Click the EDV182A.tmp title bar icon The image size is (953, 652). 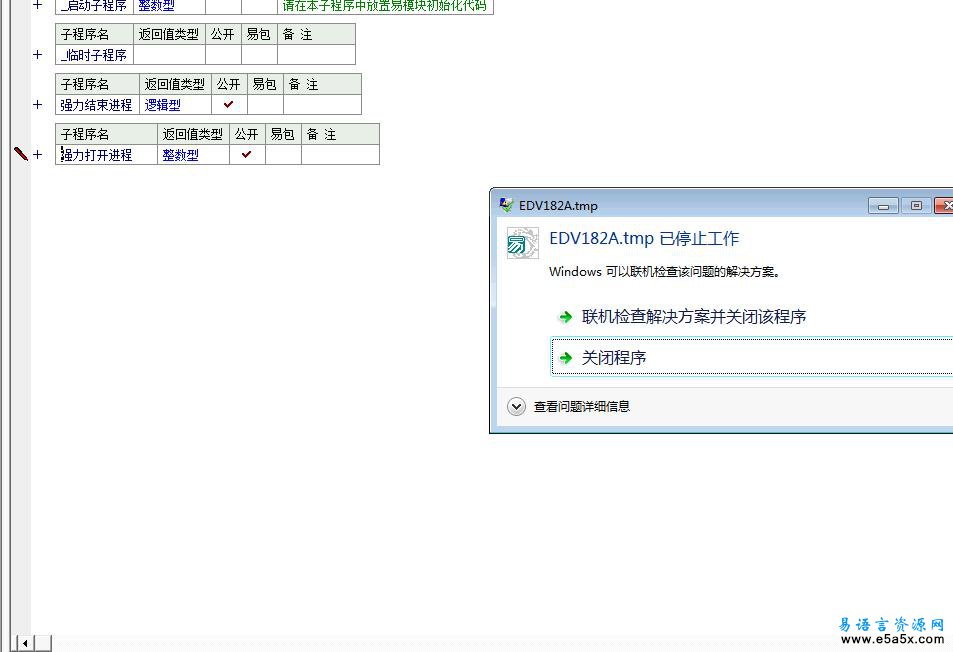(506, 205)
